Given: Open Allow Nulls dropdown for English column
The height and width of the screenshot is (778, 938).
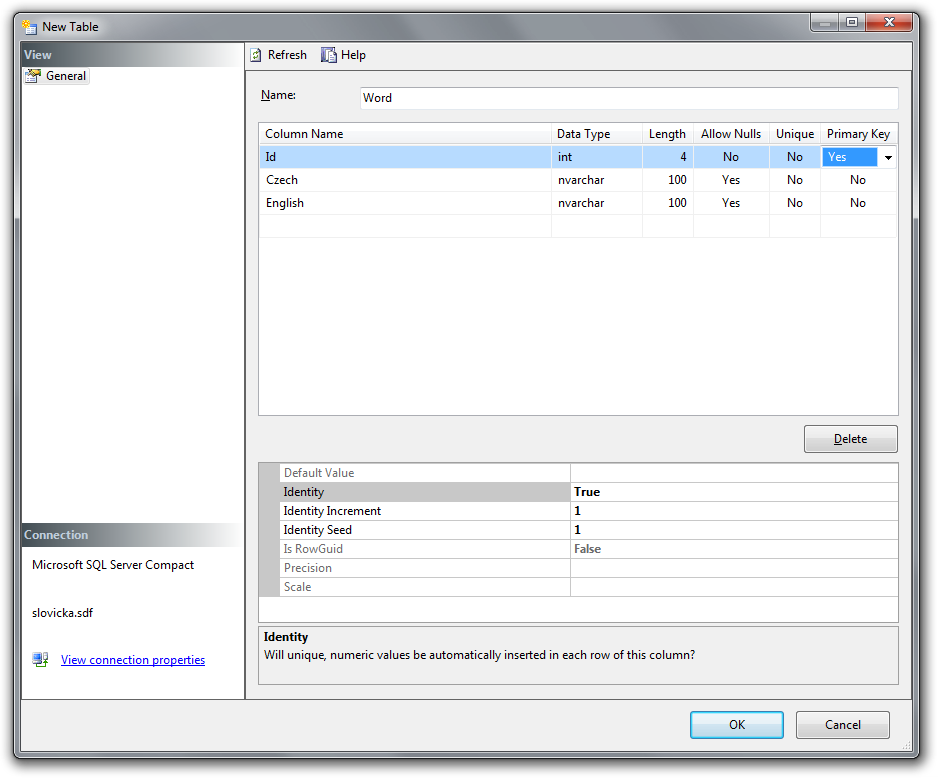Looking at the screenshot, I should 731,203.
